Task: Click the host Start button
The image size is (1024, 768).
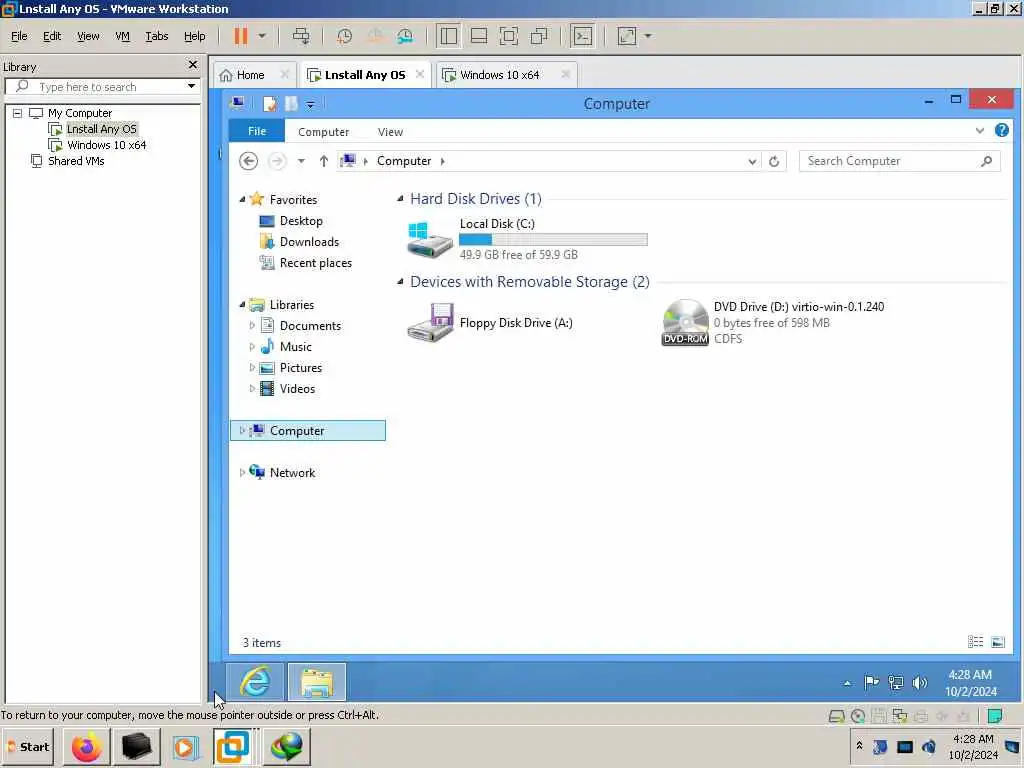Action: (29, 746)
